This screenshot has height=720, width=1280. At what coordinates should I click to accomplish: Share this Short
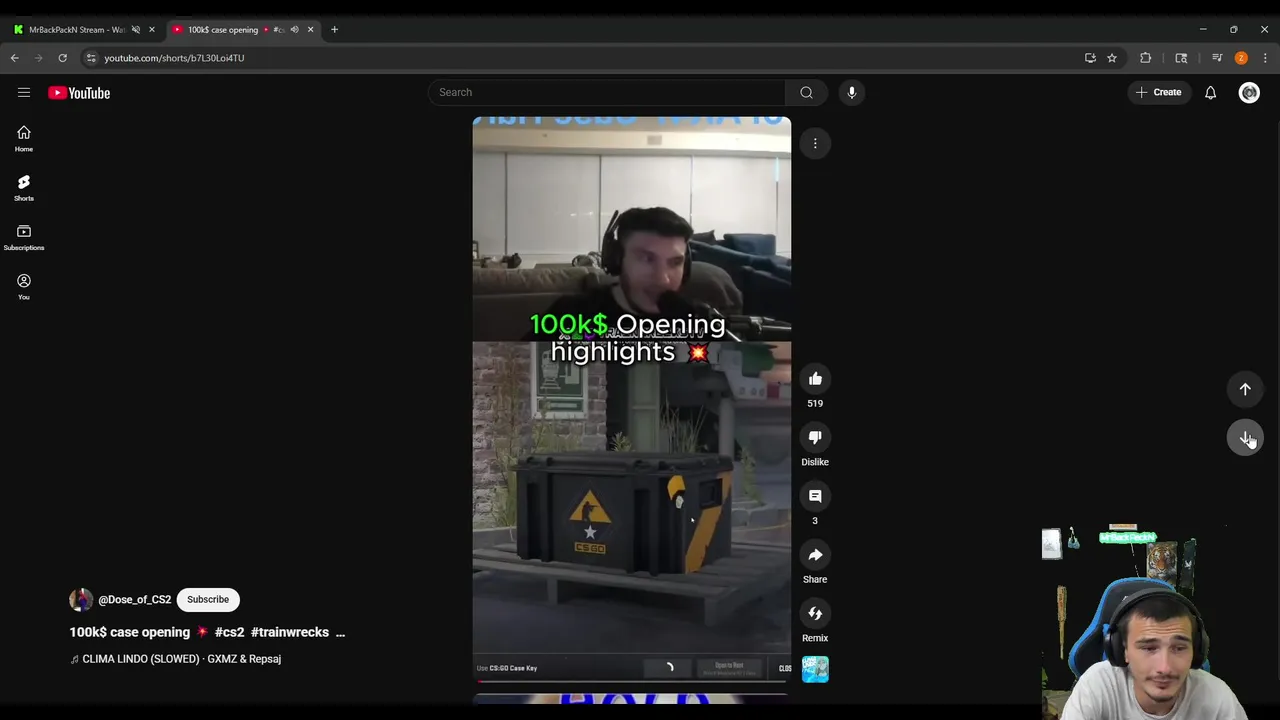click(x=815, y=555)
